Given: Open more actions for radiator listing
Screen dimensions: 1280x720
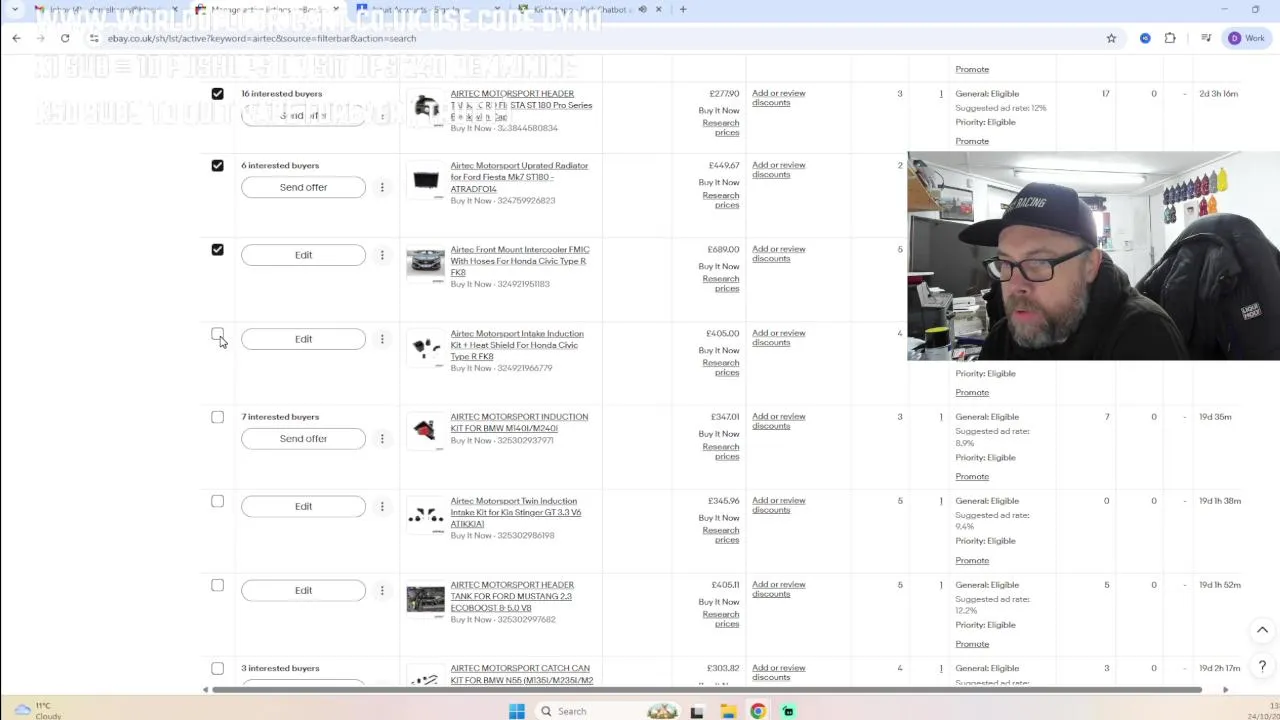Looking at the screenshot, I should [382, 187].
